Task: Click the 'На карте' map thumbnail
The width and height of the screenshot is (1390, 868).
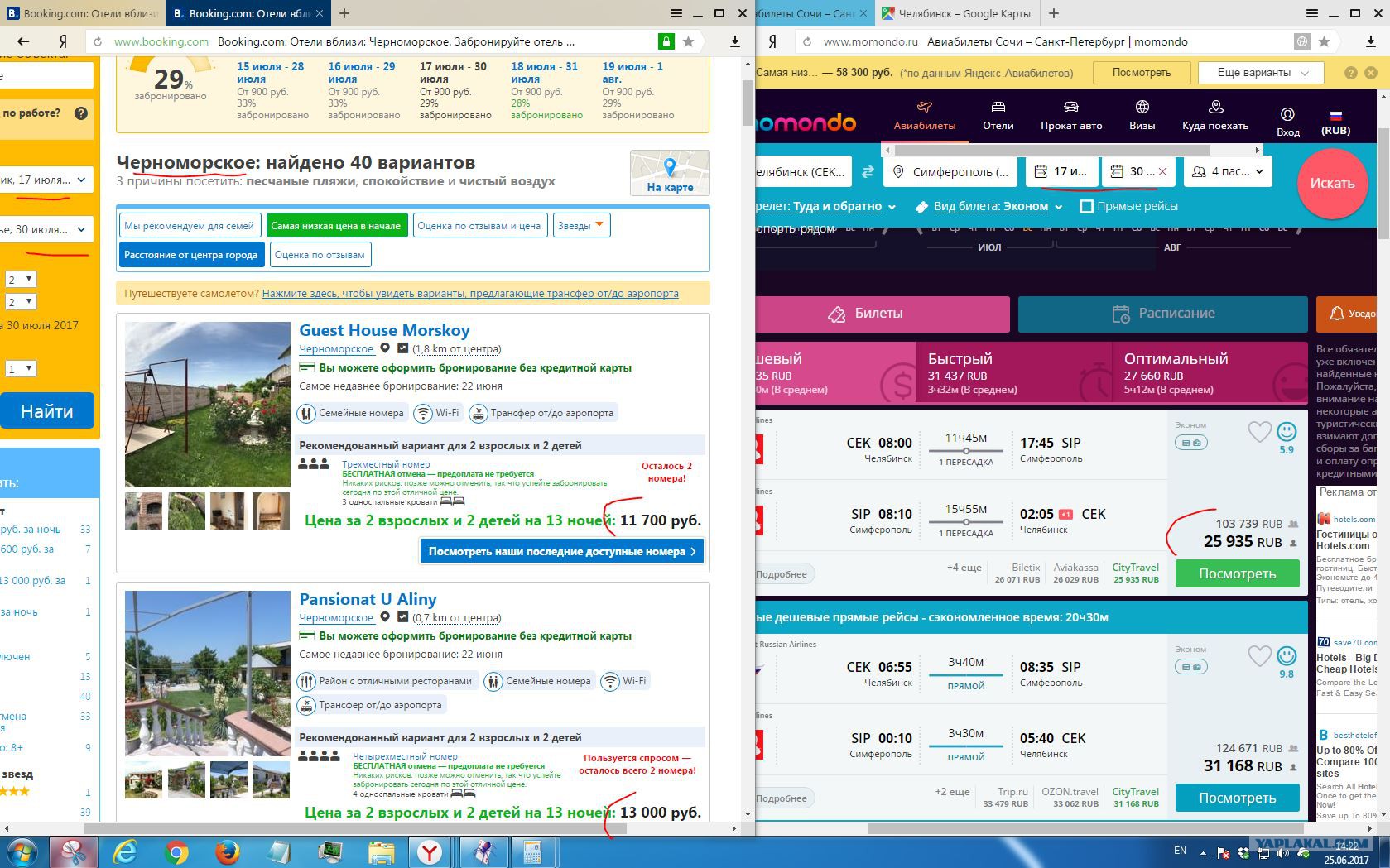Action: 670,173
